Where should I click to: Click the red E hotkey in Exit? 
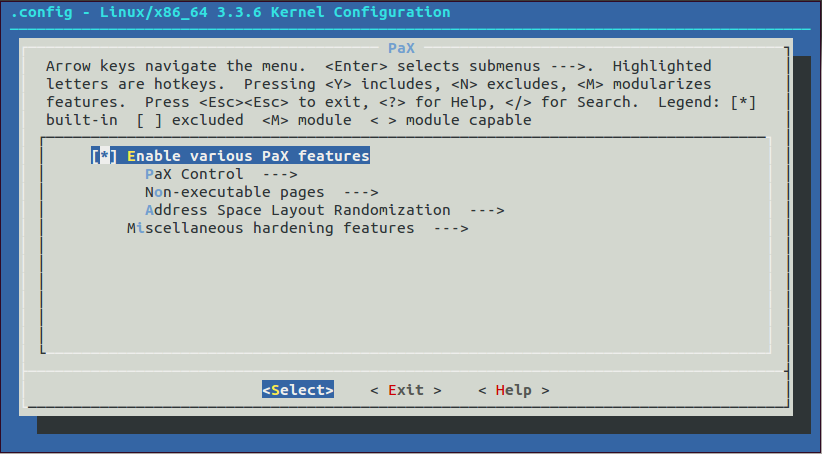[392, 390]
